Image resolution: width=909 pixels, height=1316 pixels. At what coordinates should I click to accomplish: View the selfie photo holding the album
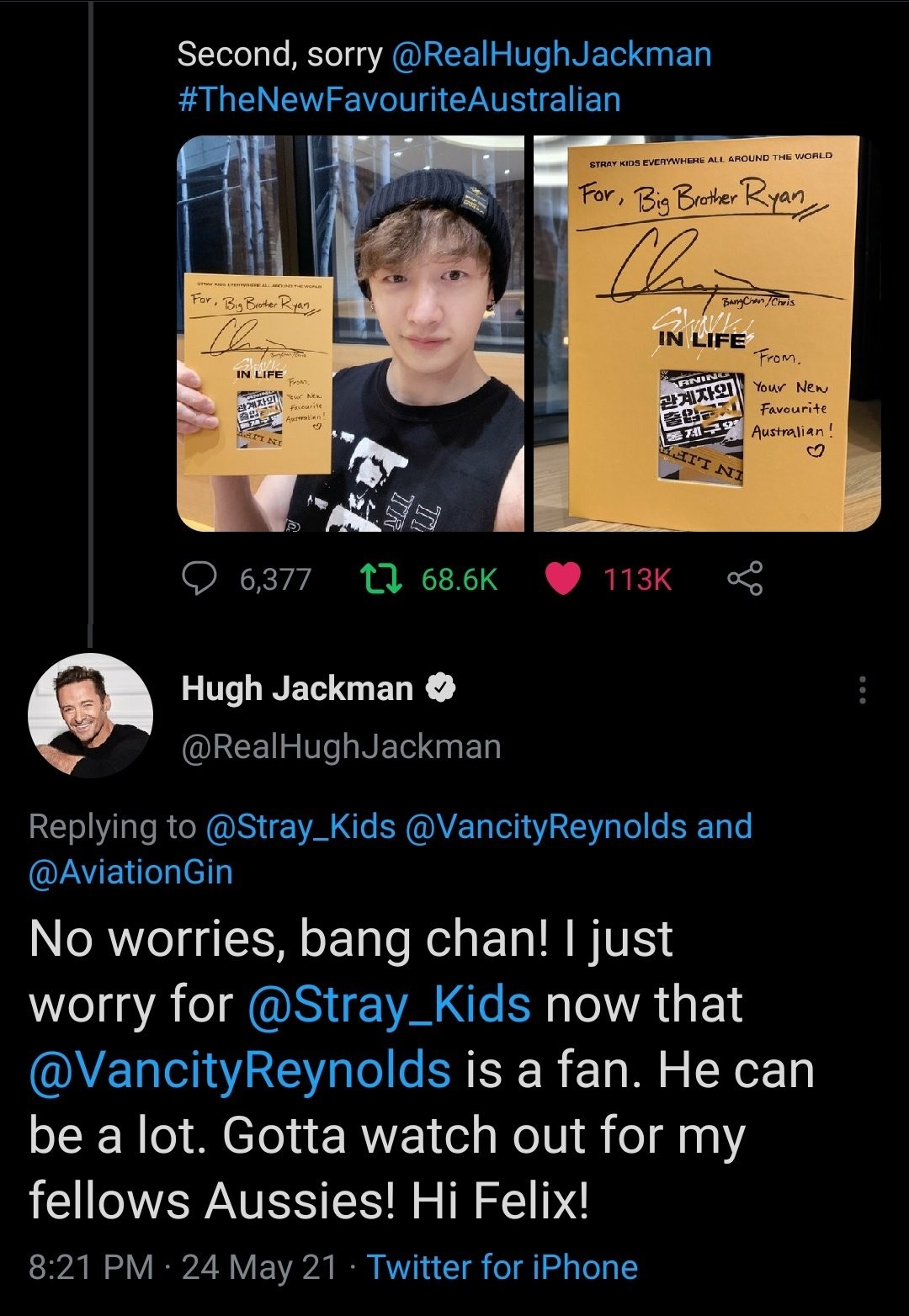[x=350, y=333]
